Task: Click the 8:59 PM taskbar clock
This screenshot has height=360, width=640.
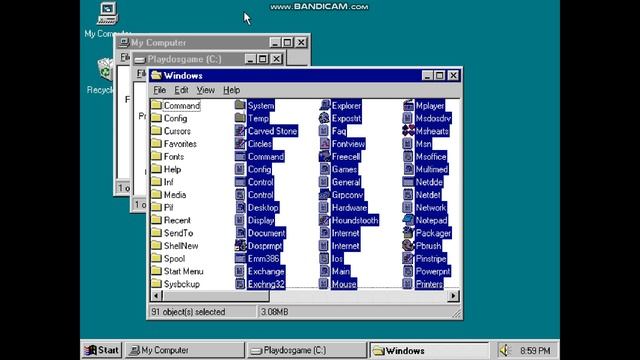Action: [535, 351]
